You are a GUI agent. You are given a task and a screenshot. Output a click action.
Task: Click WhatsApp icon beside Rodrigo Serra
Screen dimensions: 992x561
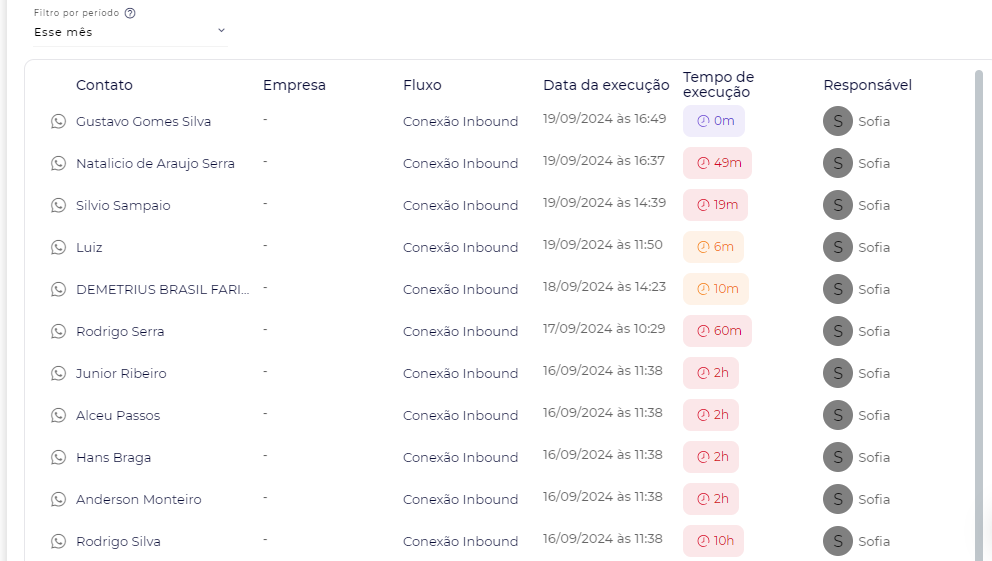[58, 332]
